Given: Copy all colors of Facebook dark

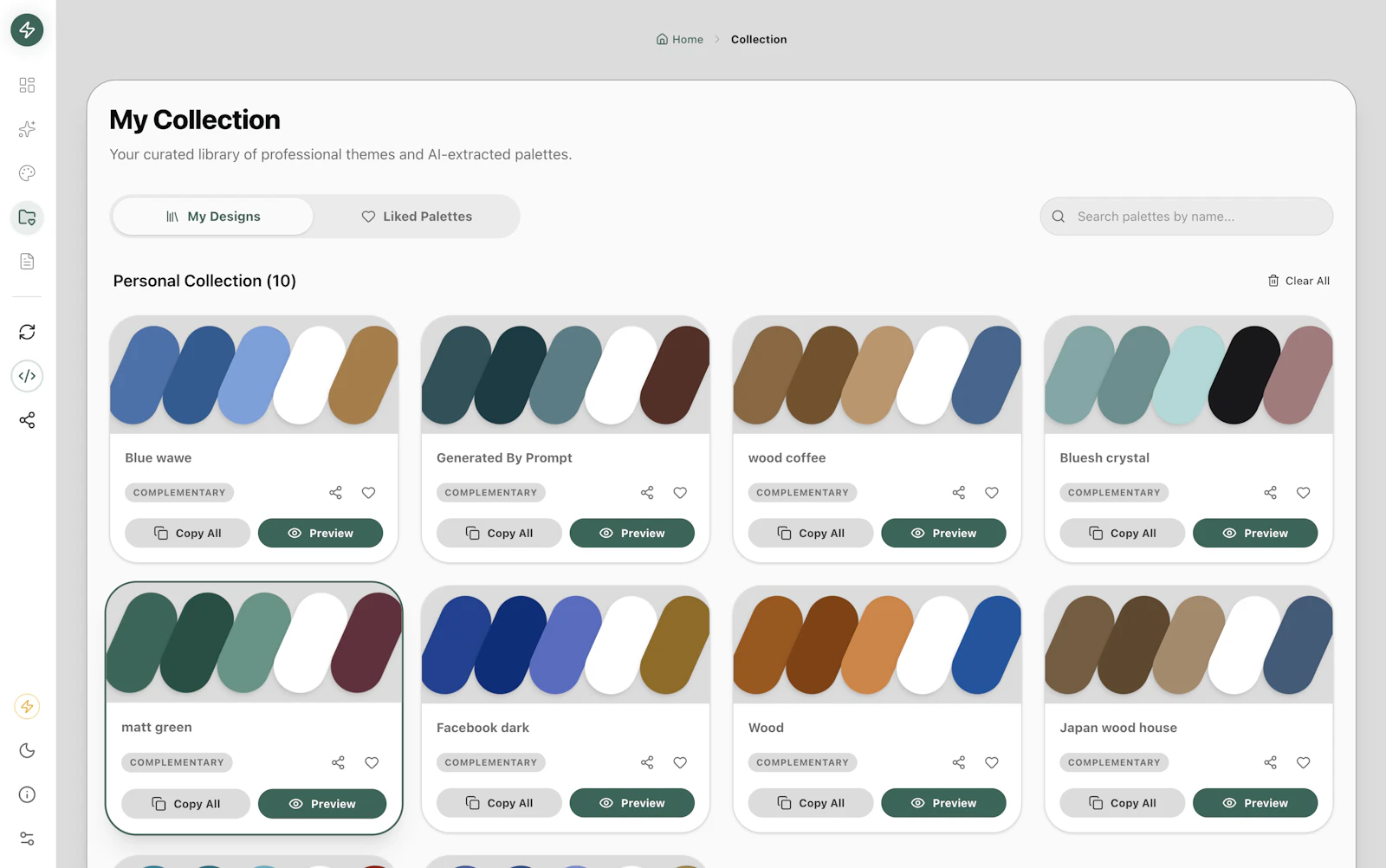Looking at the screenshot, I should click(499, 803).
